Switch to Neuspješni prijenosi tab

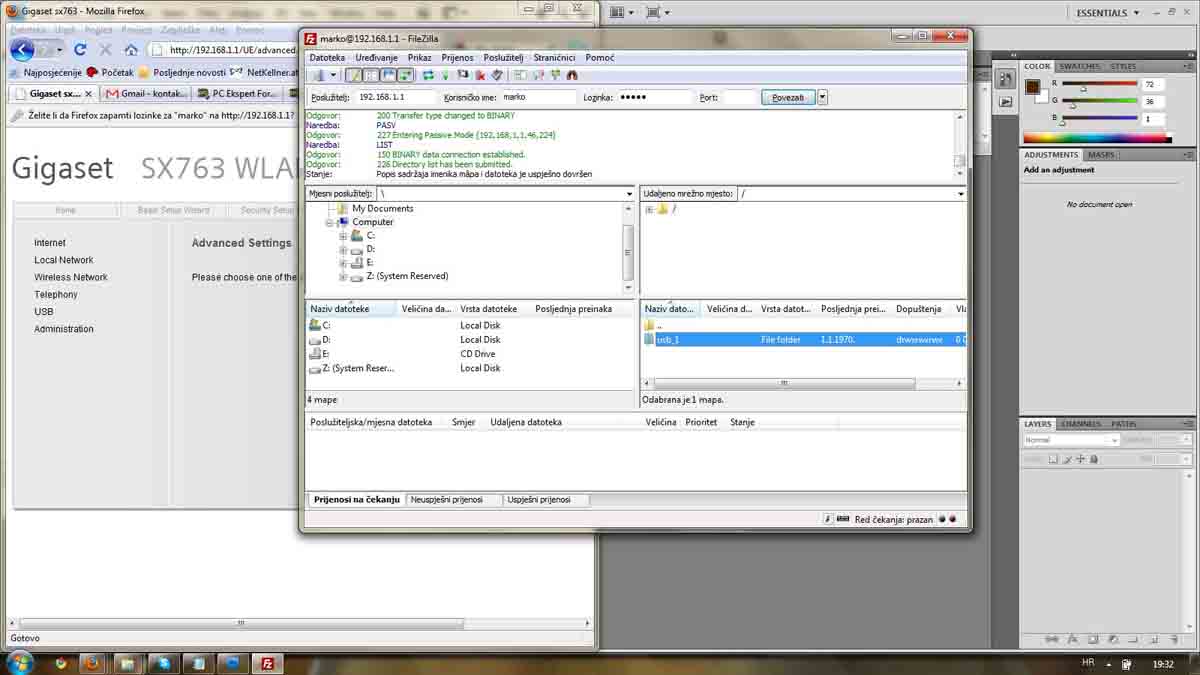446,499
